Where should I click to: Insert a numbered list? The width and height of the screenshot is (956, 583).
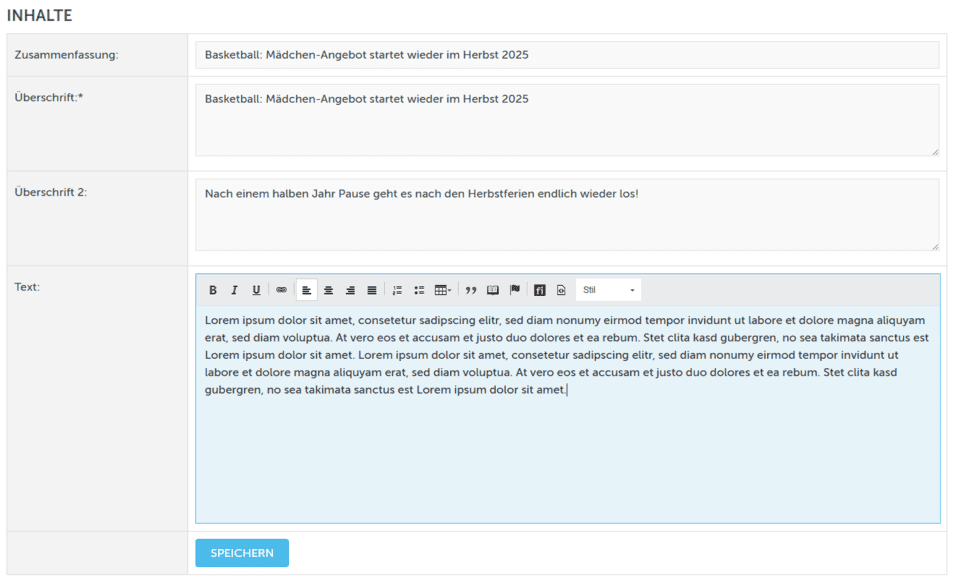[397, 290]
